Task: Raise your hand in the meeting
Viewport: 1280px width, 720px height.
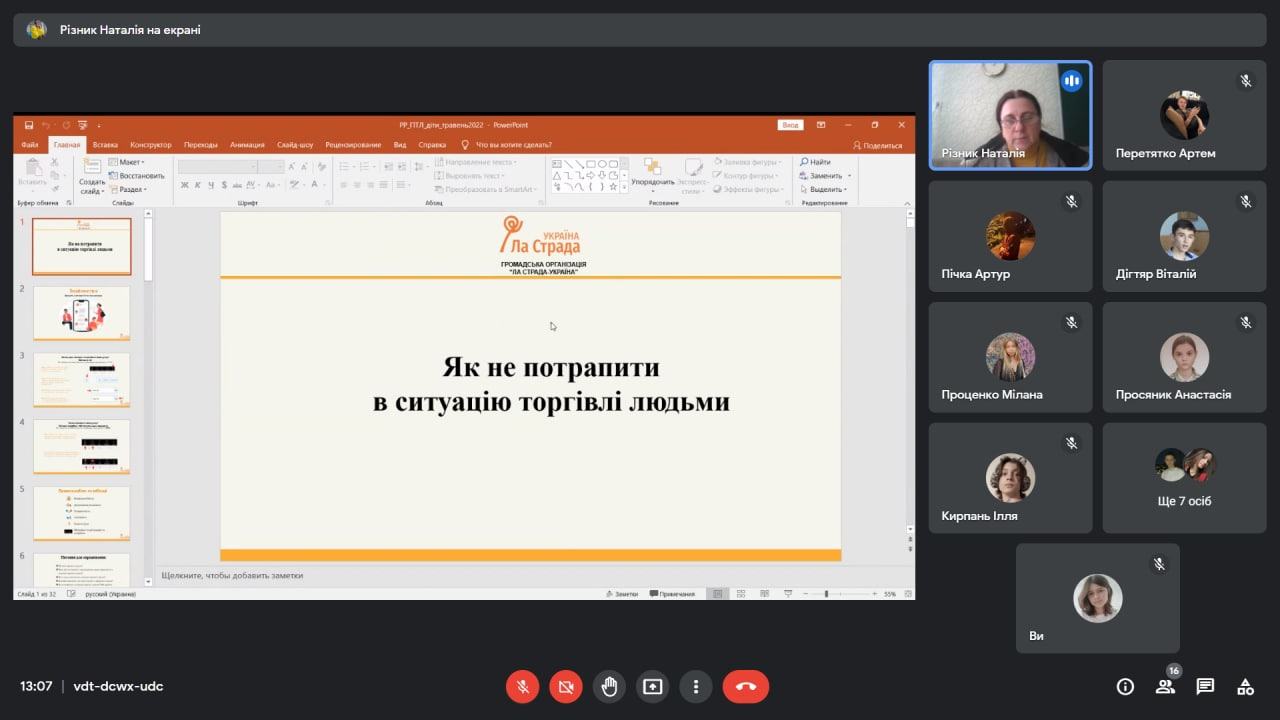Action: (x=609, y=687)
